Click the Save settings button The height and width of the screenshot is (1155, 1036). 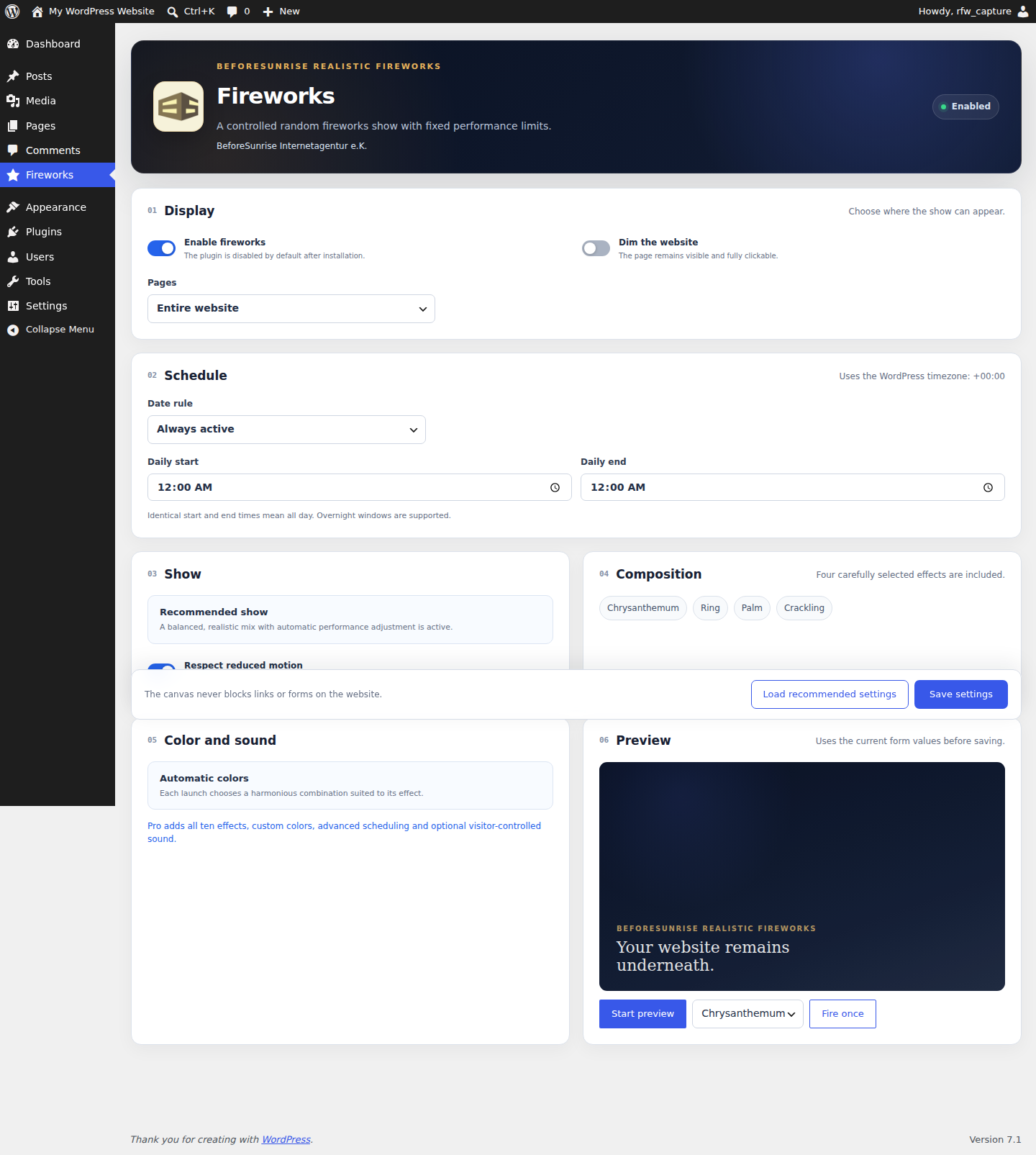click(961, 694)
